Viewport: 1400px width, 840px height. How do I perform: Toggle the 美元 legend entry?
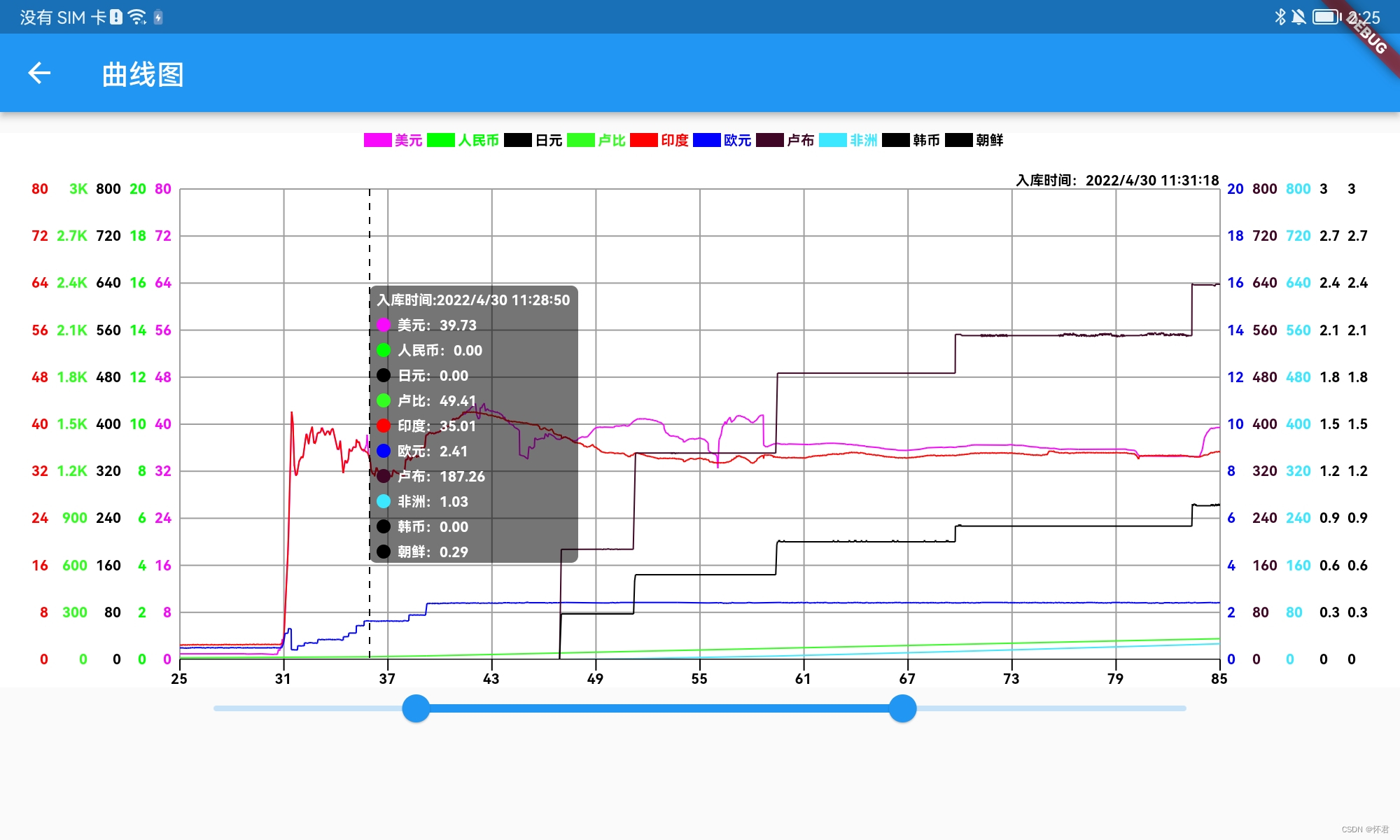[x=408, y=140]
